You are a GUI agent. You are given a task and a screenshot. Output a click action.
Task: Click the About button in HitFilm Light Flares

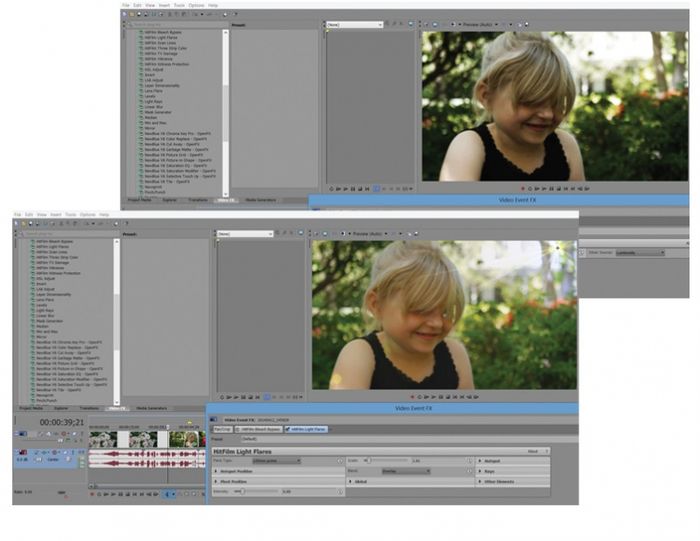[x=532, y=451]
